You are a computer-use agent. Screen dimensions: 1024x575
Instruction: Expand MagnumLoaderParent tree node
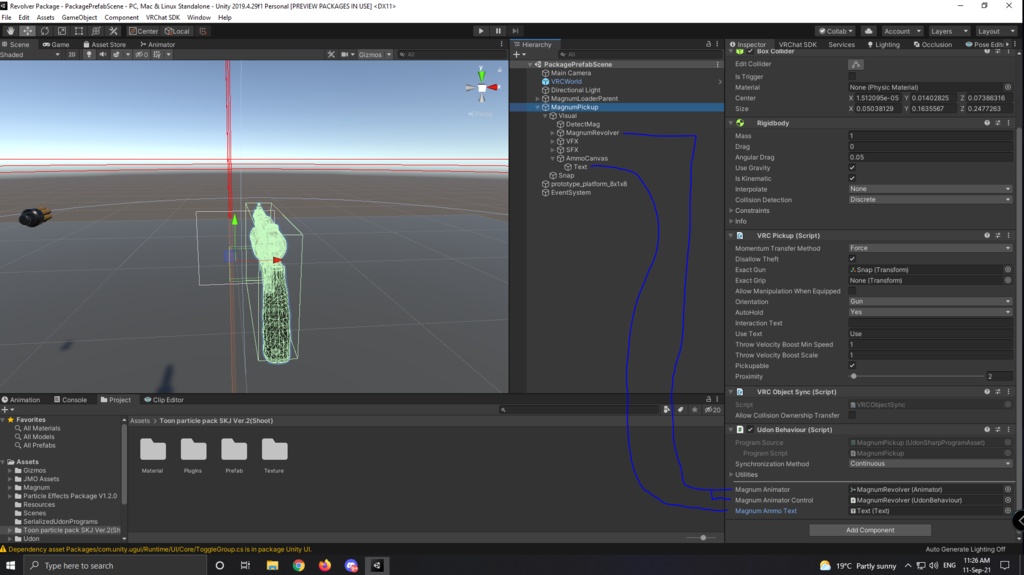537,99
